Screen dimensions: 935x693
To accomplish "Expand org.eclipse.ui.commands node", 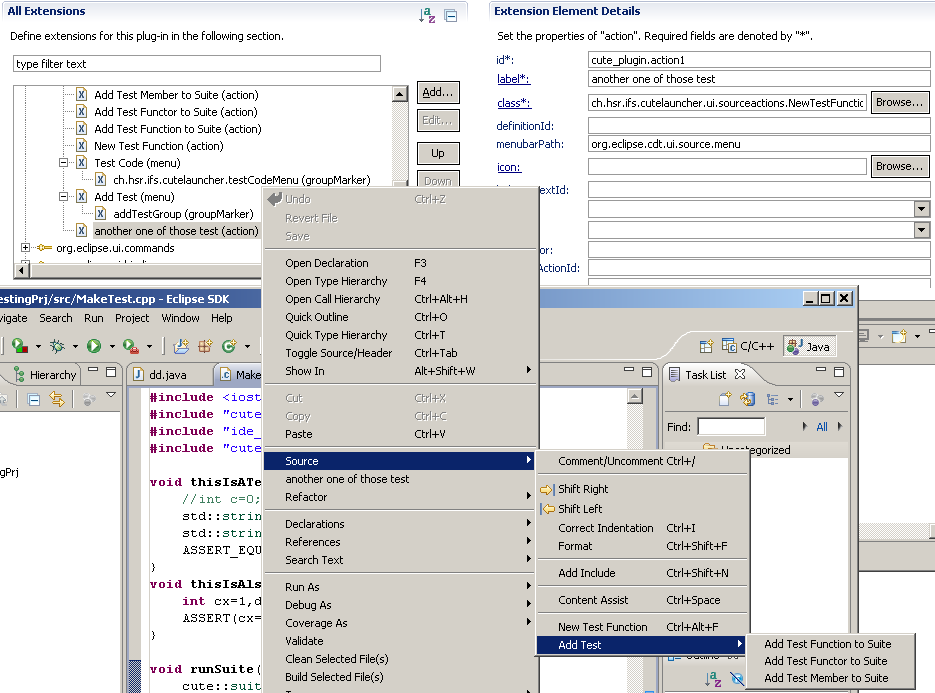I will (25, 248).
